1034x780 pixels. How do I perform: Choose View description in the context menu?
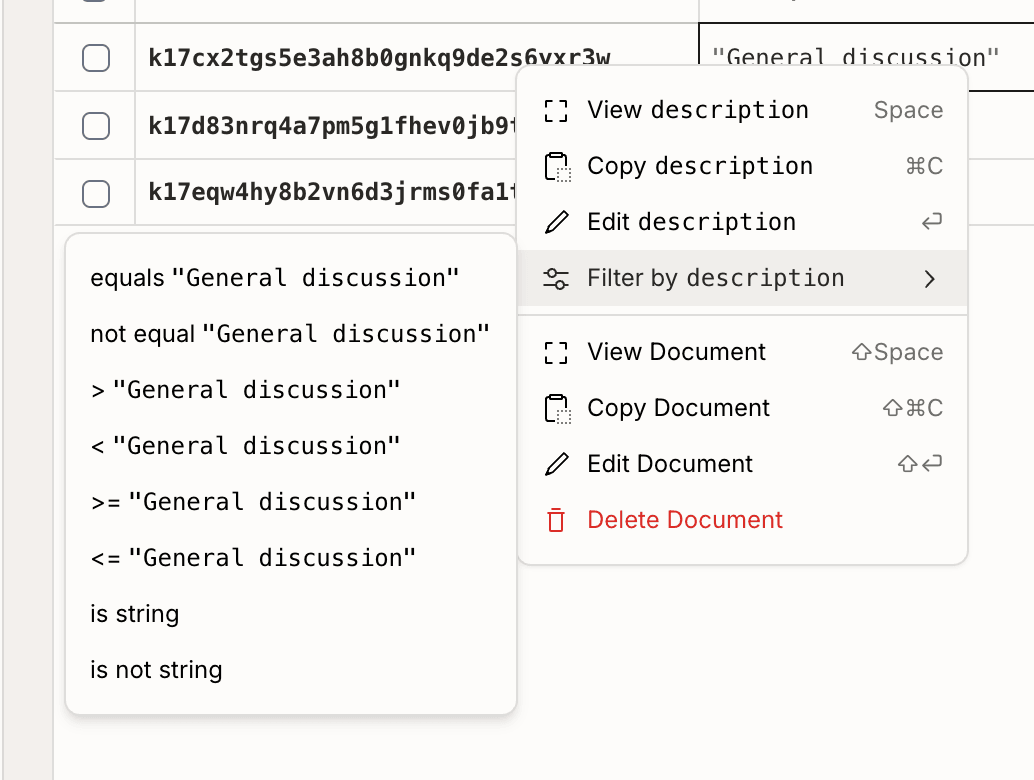pos(743,110)
